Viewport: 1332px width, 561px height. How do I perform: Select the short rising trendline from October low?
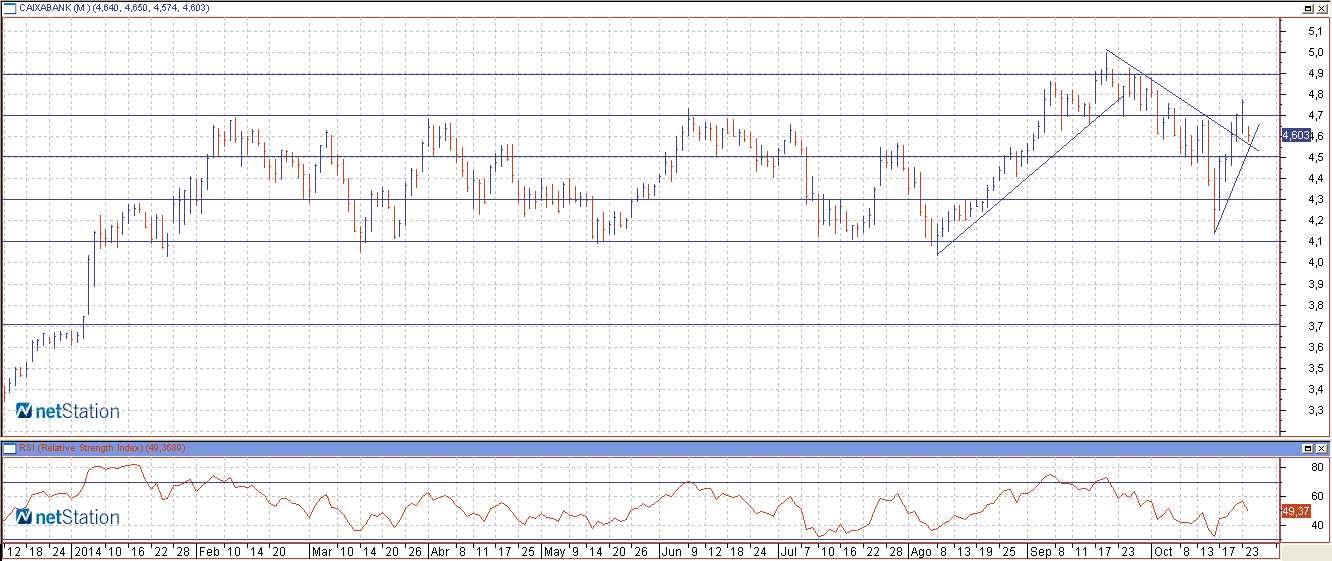point(1236,180)
